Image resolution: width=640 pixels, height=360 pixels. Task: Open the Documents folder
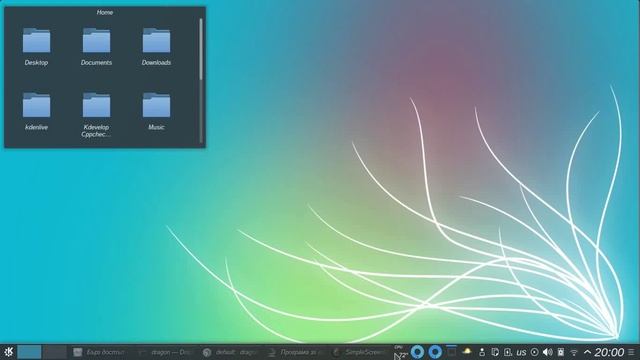(96, 46)
